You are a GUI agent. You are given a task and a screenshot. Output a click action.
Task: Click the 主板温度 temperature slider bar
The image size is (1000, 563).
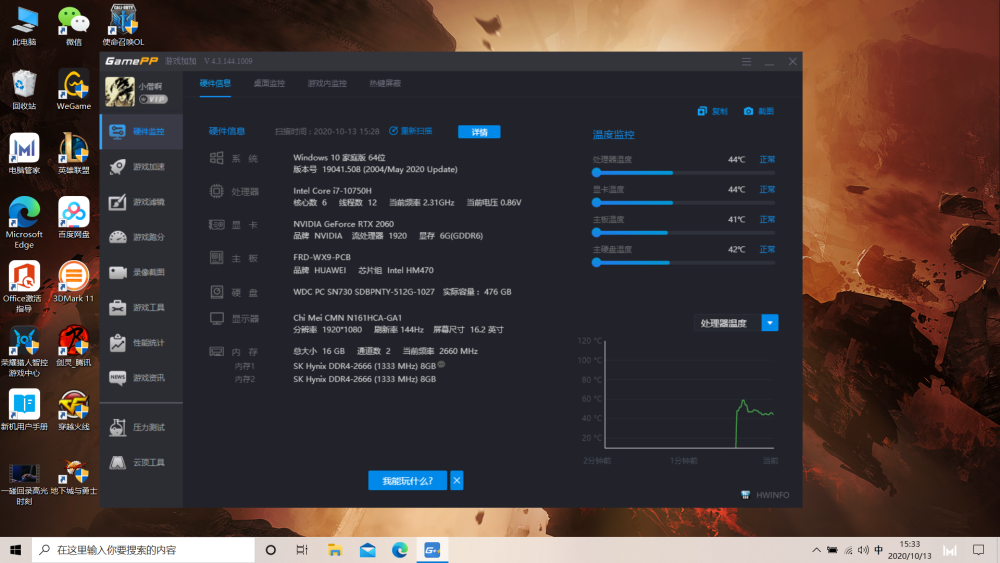684,232
